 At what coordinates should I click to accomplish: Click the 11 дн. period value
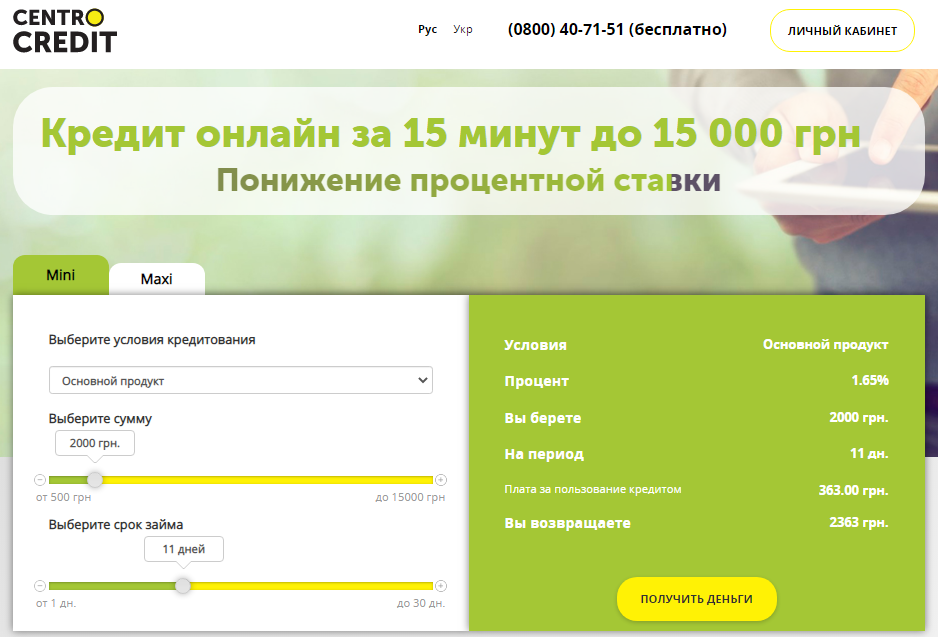pyautogui.click(x=869, y=453)
